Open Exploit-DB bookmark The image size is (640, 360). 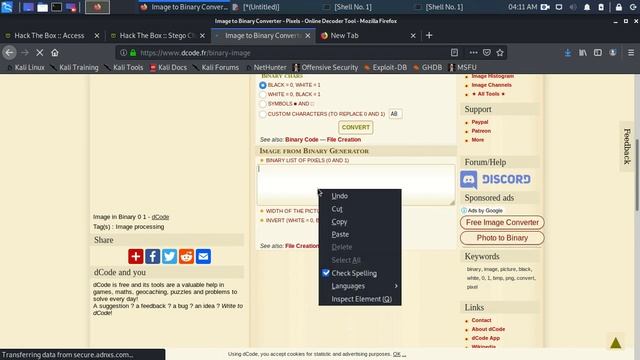click(x=385, y=67)
